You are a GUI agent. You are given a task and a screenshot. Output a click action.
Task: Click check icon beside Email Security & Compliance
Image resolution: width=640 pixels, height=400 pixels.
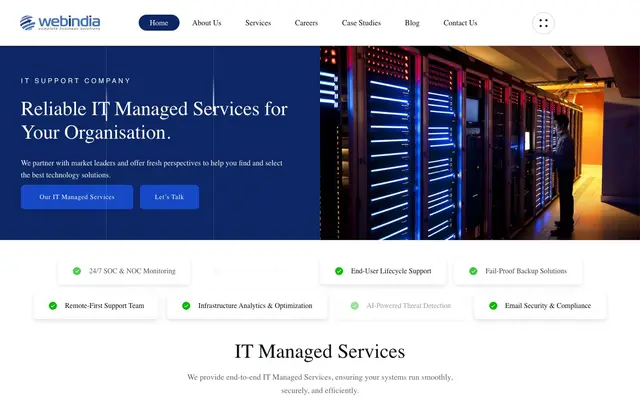click(493, 306)
